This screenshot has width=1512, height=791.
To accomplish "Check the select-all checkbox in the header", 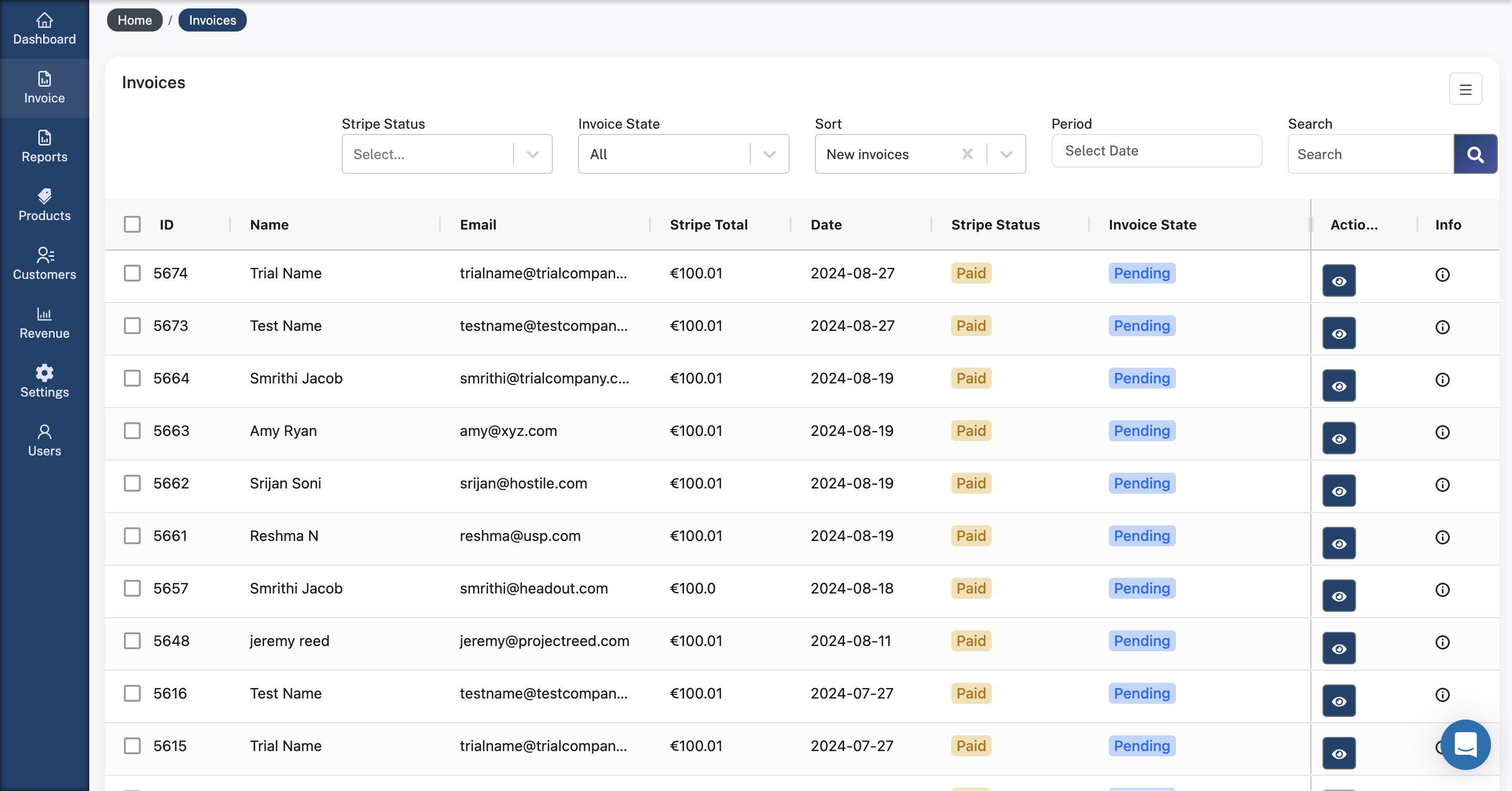I will (x=131, y=224).
